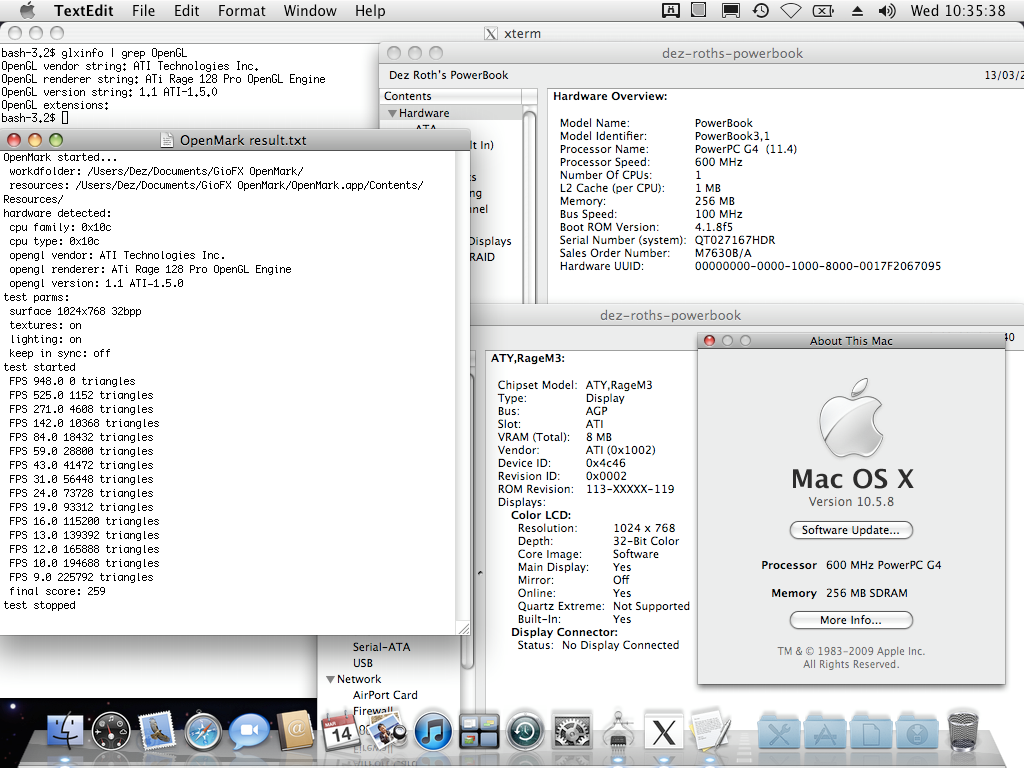Open the Edit menu
The height and width of the screenshot is (768, 1024).
(x=186, y=10)
